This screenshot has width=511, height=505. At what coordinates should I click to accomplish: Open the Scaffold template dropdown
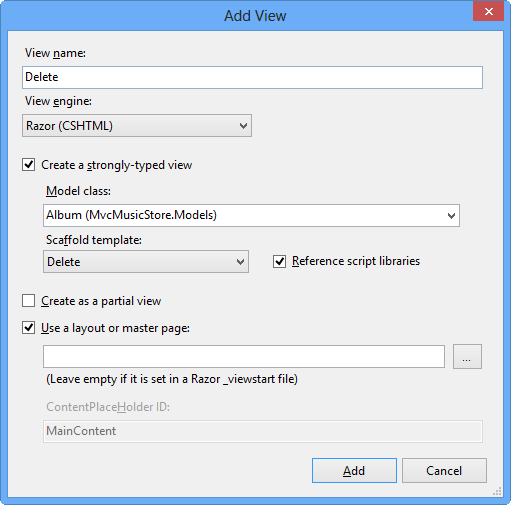(x=146, y=262)
